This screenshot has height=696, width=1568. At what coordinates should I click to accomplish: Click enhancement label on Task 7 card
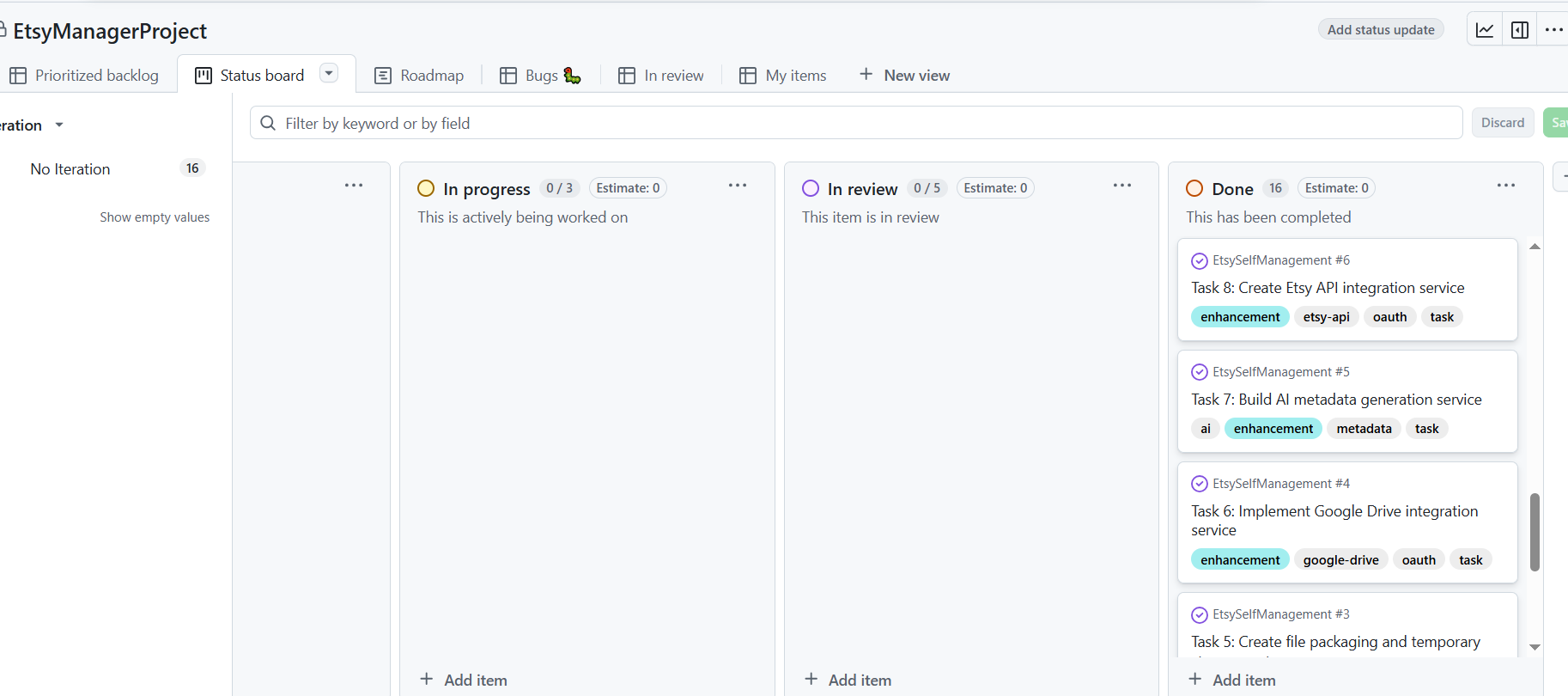[x=1273, y=429]
